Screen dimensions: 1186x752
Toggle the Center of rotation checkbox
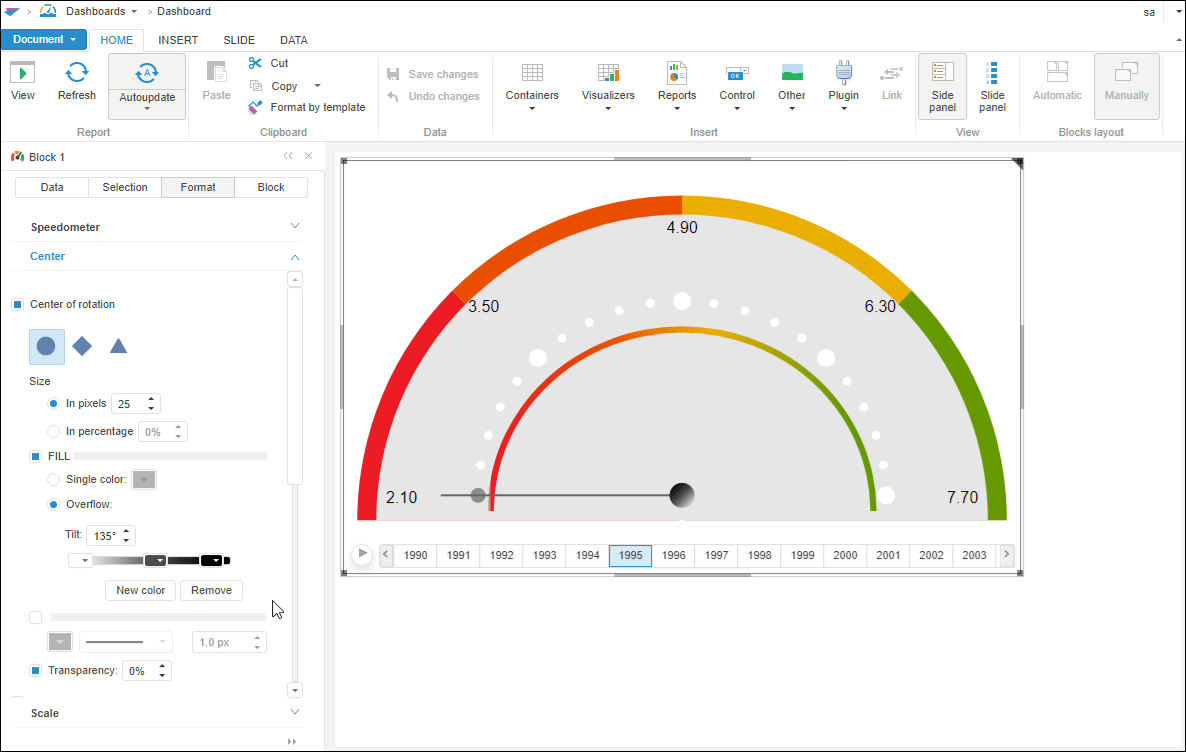click(x=18, y=304)
